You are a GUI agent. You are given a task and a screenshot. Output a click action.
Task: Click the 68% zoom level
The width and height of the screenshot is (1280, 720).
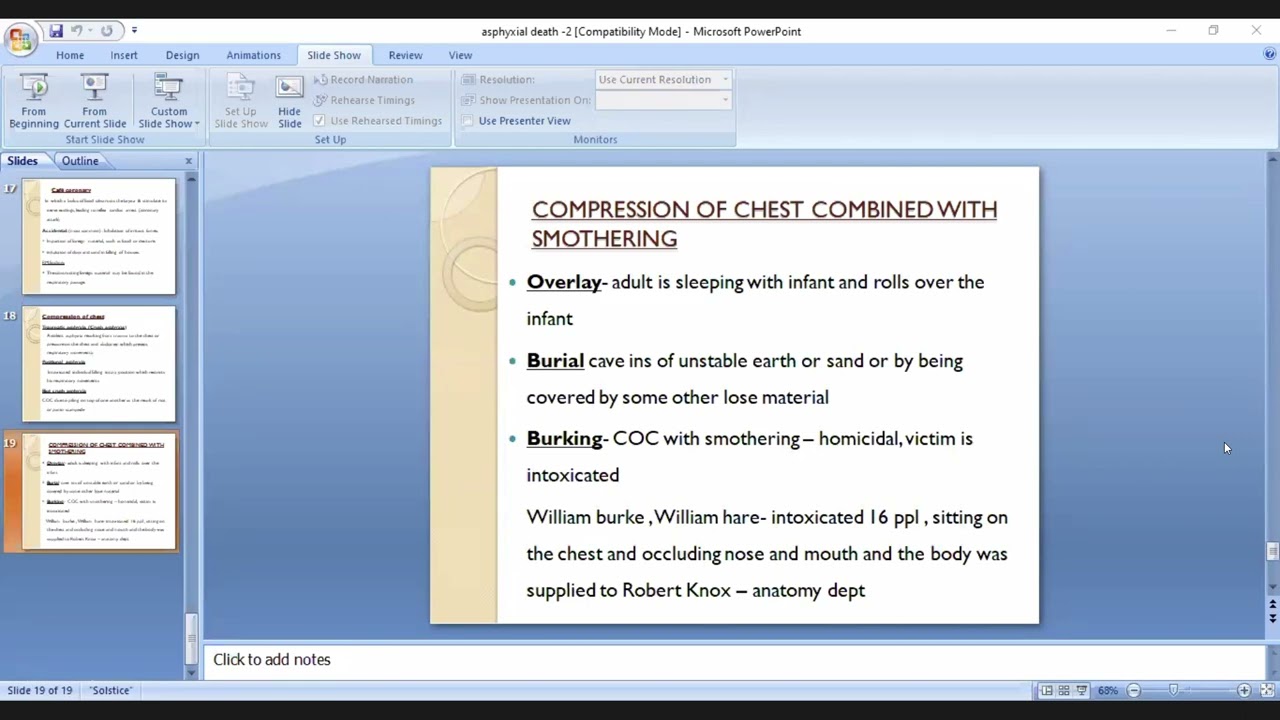(1108, 690)
